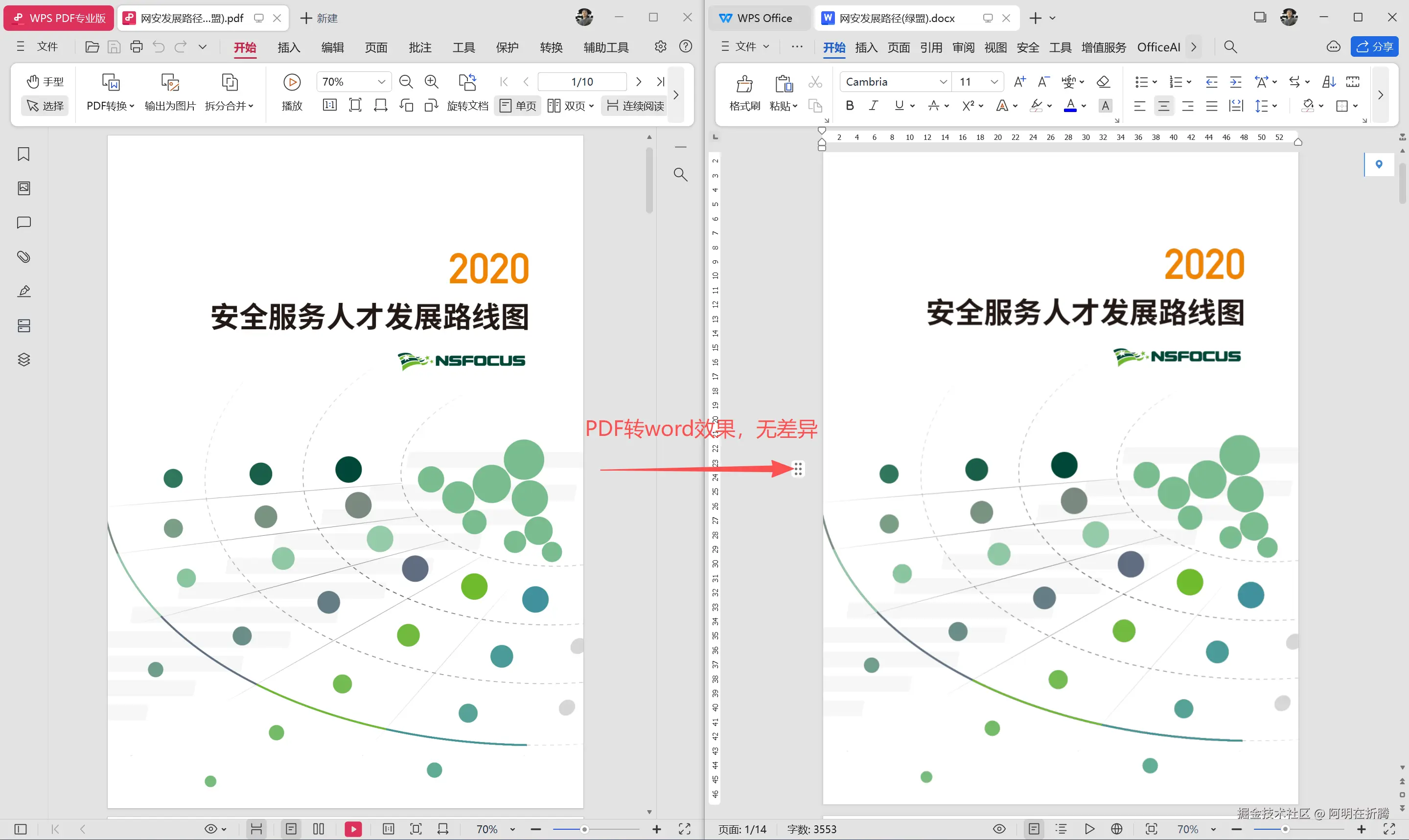Viewport: 1409px width, 840px height.
Task: Switch to Writer 审阅 tab
Action: click(x=963, y=47)
